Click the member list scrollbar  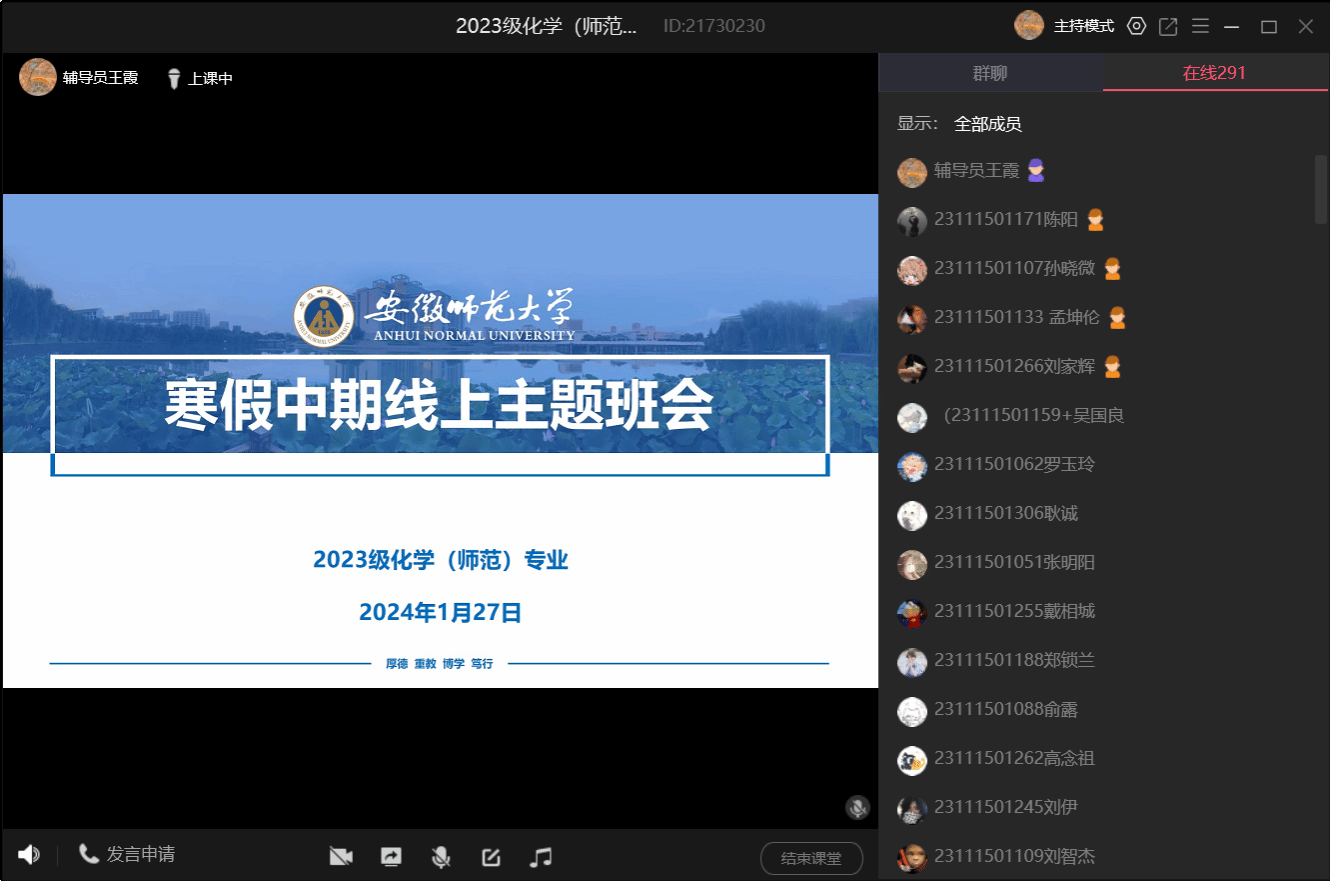1320,188
